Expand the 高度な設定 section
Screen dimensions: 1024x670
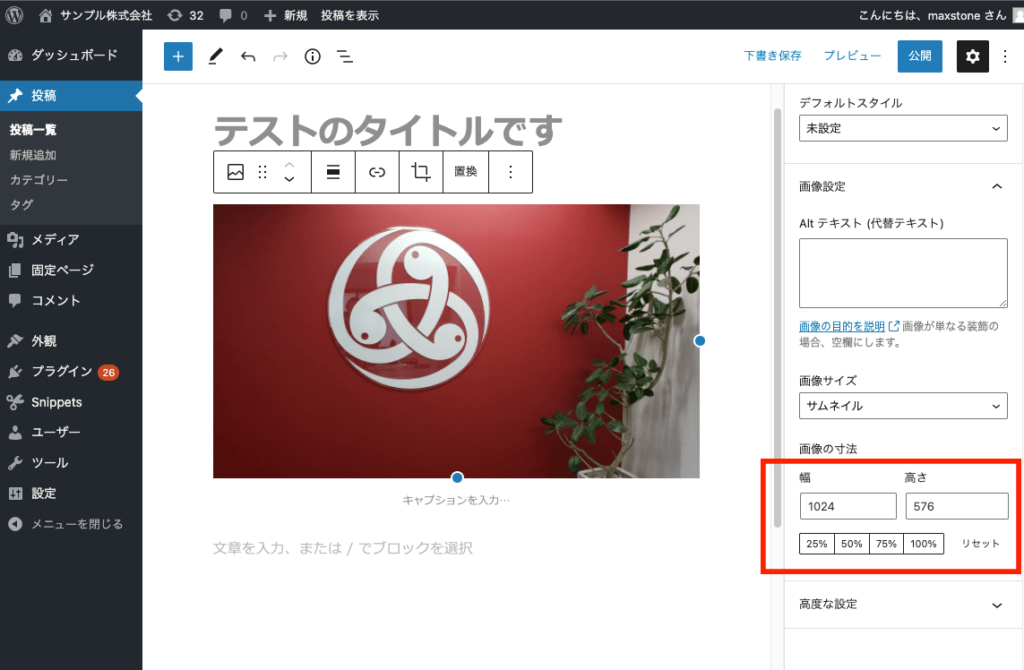coord(902,604)
